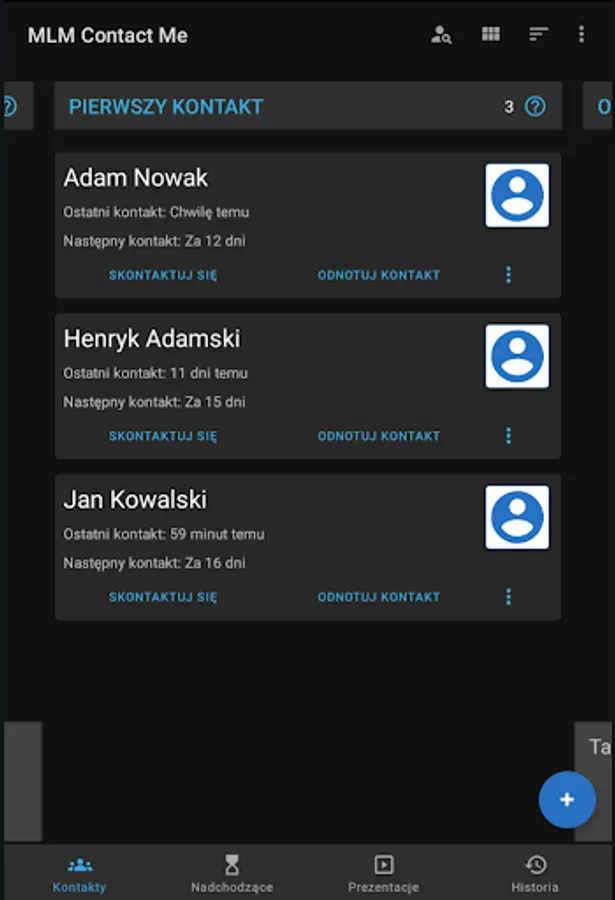
Task: Switch to the Prezentacje tab
Action: point(383,870)
